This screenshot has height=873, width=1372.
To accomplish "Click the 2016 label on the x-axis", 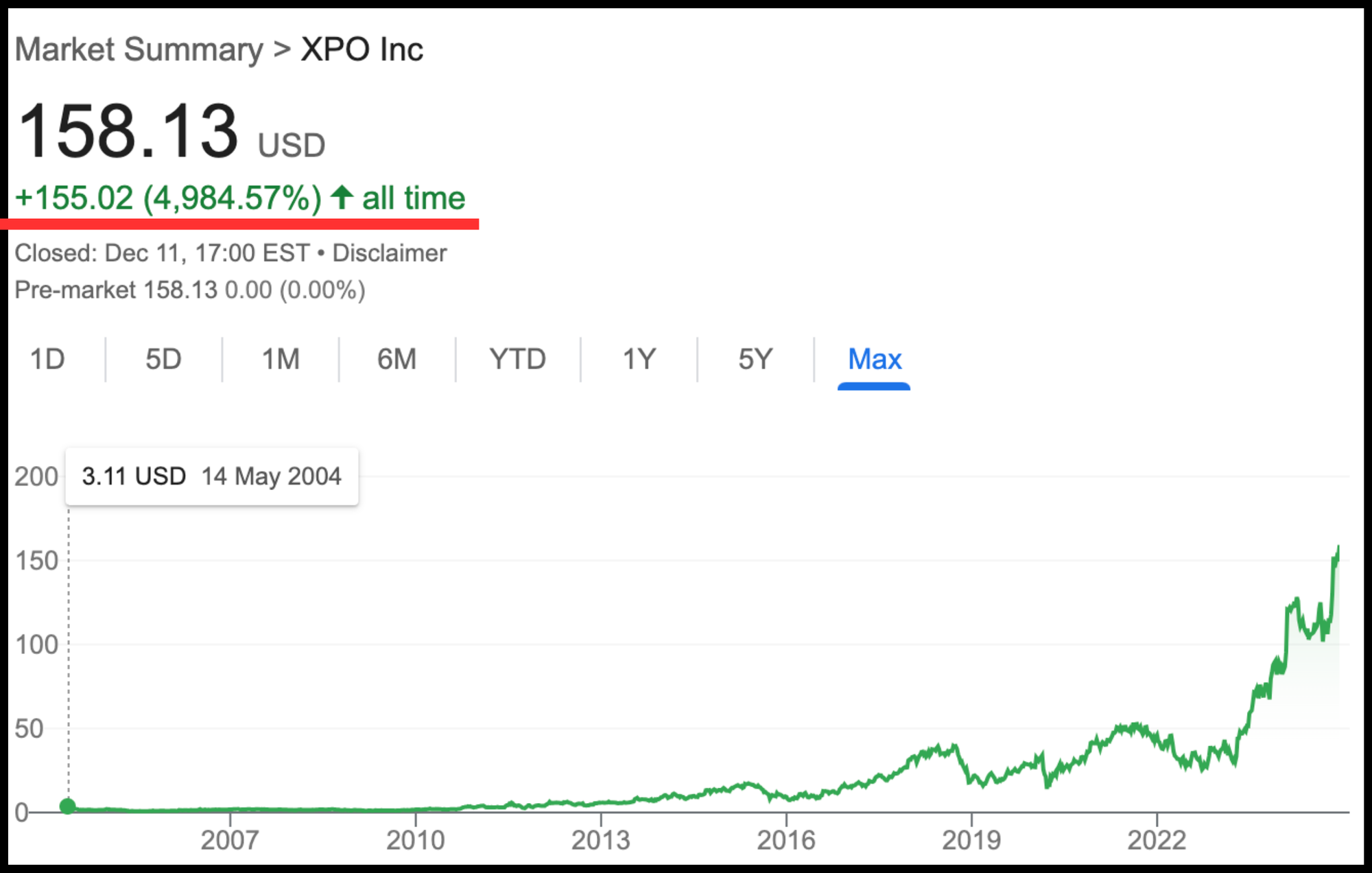I will [786, 840].
